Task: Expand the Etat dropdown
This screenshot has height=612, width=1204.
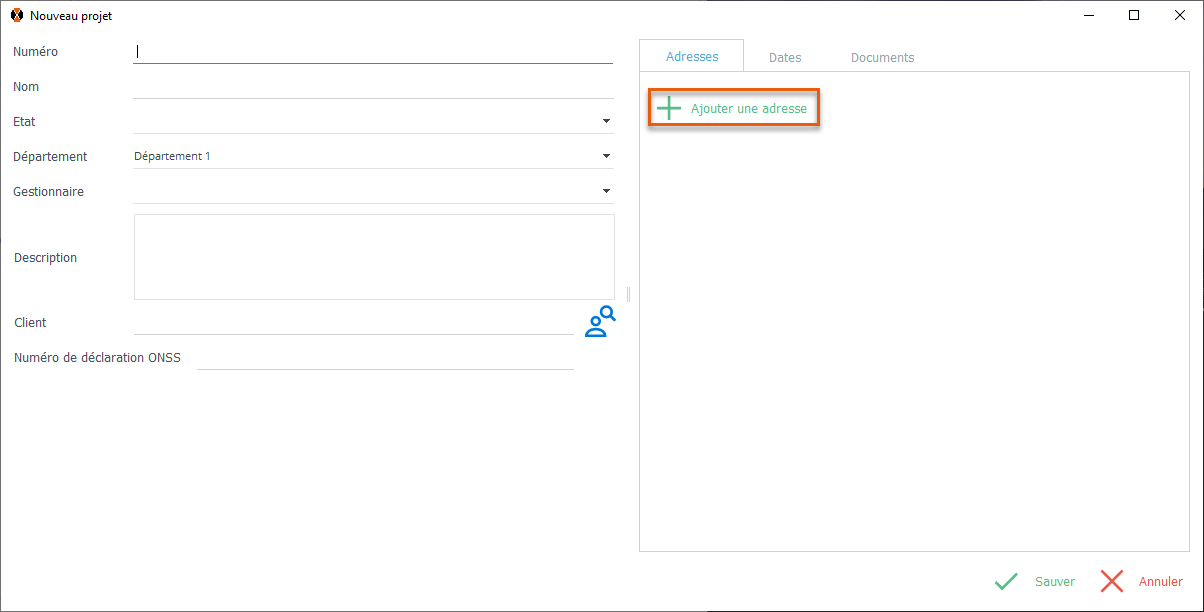Action: pos(606,122)
